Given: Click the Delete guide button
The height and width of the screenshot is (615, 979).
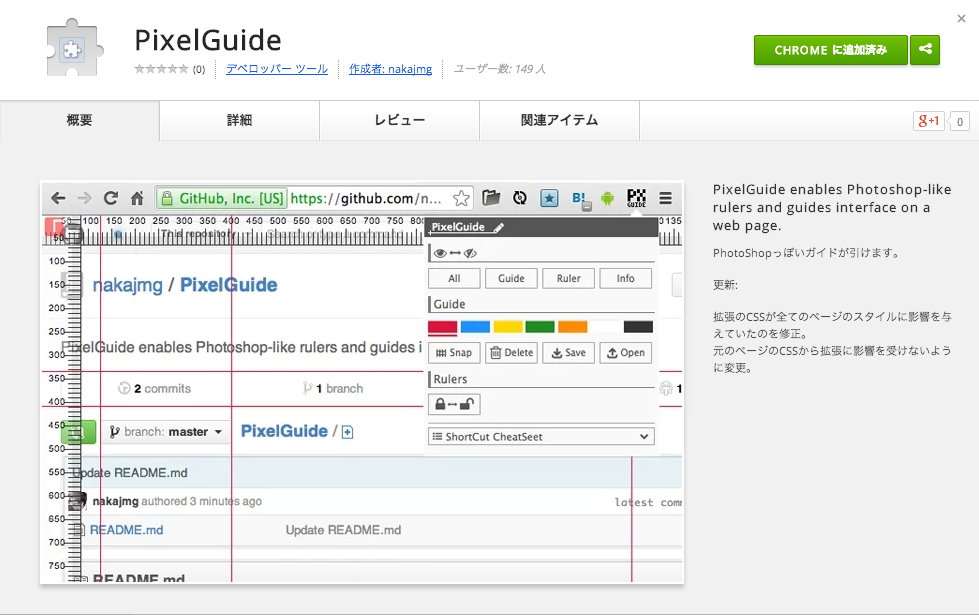Looking at the screenshot, I should 511,353.
